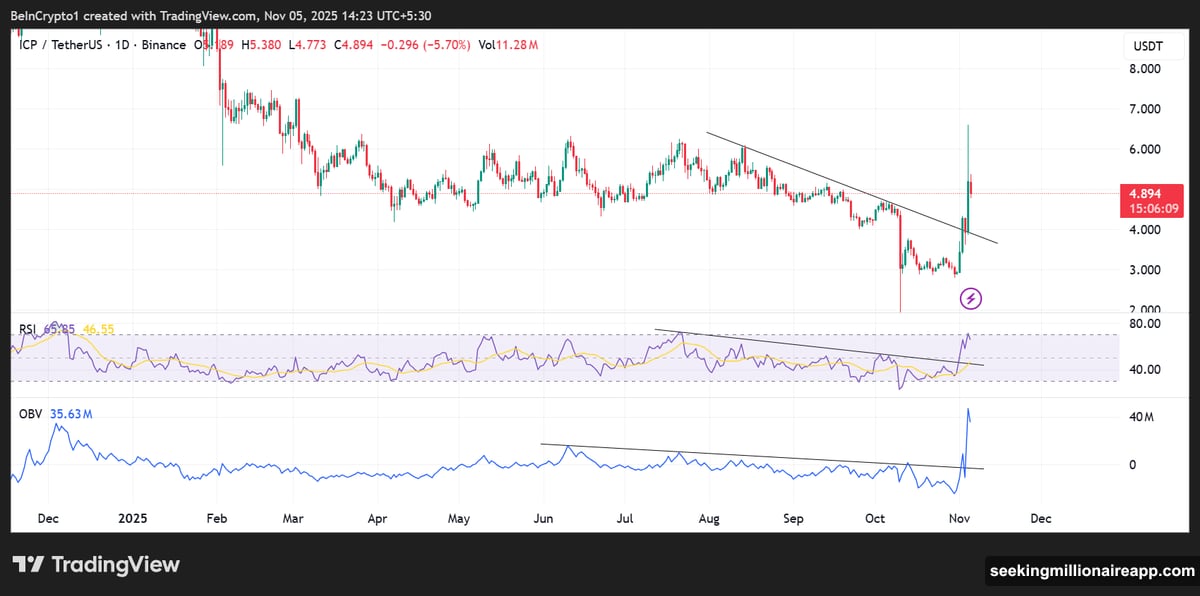
Task: Select the OBV indicator label
Action: [x=29, y=412]
